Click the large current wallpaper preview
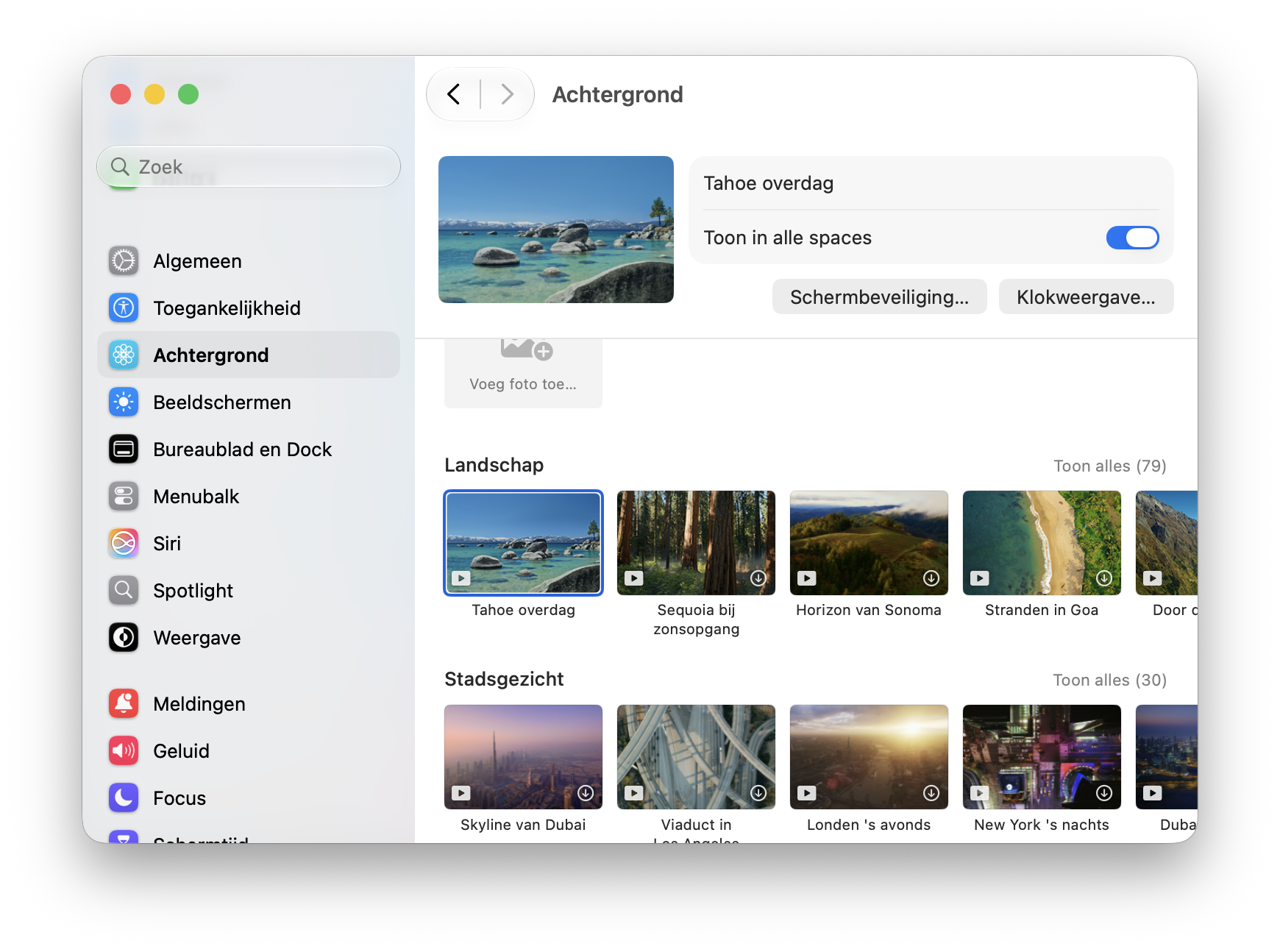 [x=556, y=230]
